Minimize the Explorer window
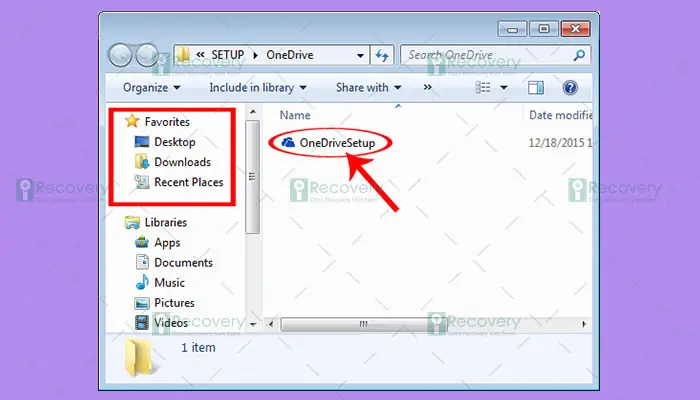Viewport: 700px width, 400px height. coord(512,29)
